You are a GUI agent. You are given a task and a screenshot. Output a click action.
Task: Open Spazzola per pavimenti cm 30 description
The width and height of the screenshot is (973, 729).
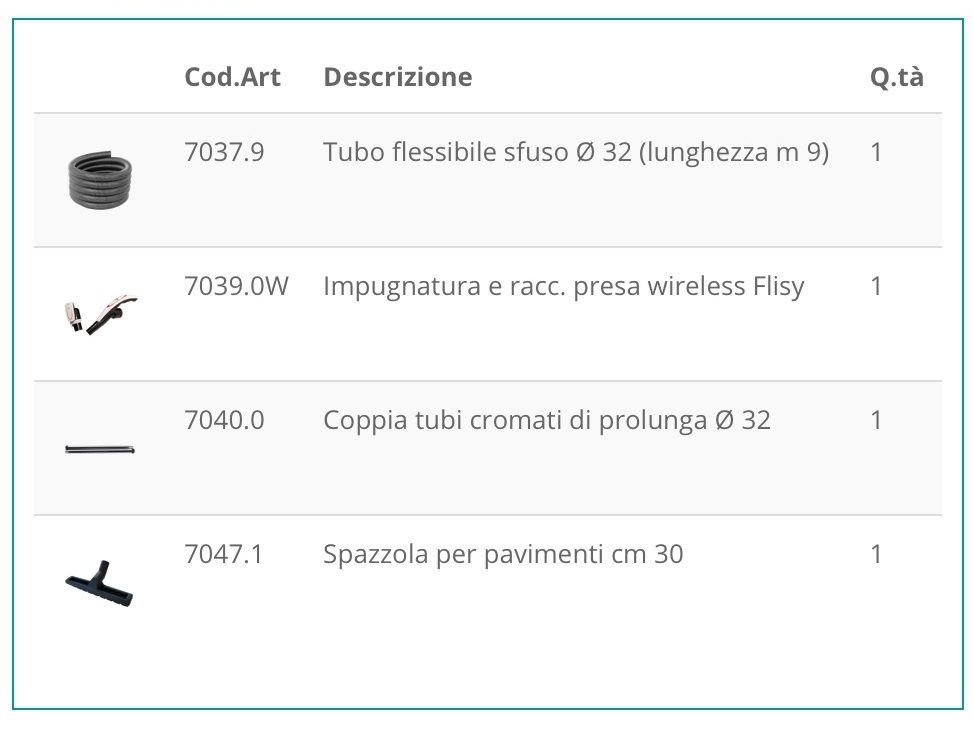pyautogui.click(x=503, y=554)
